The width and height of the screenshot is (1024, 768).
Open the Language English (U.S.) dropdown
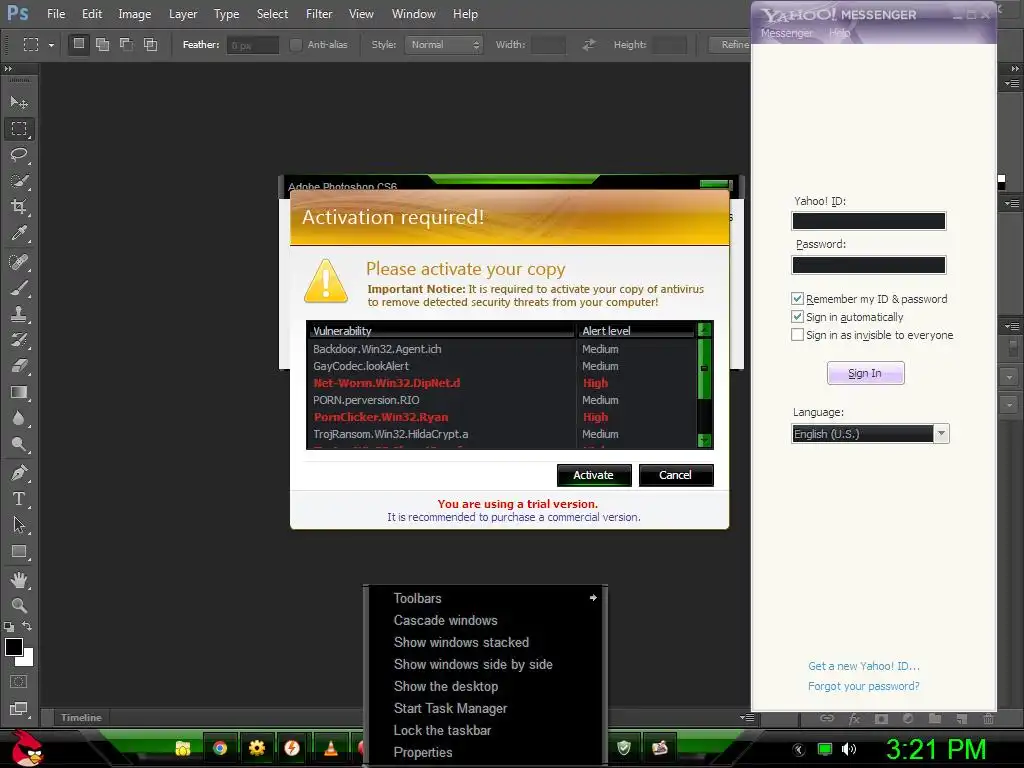point(870,434)
